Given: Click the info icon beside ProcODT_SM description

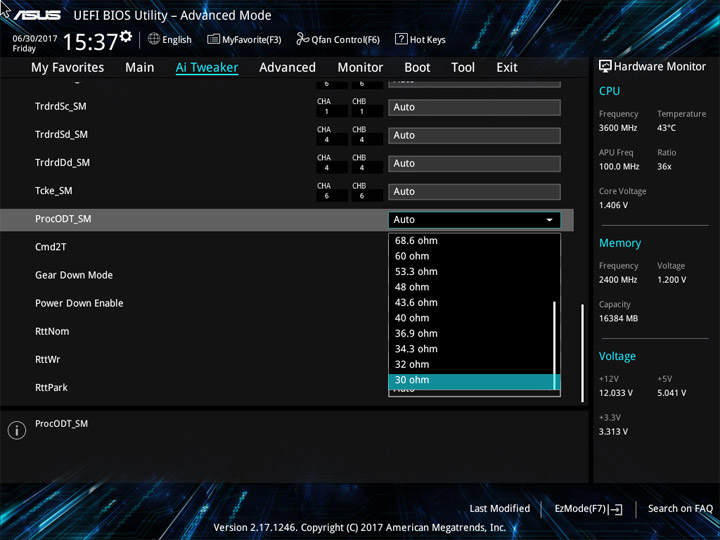Looking at the screenshot, I should [17, 430].
